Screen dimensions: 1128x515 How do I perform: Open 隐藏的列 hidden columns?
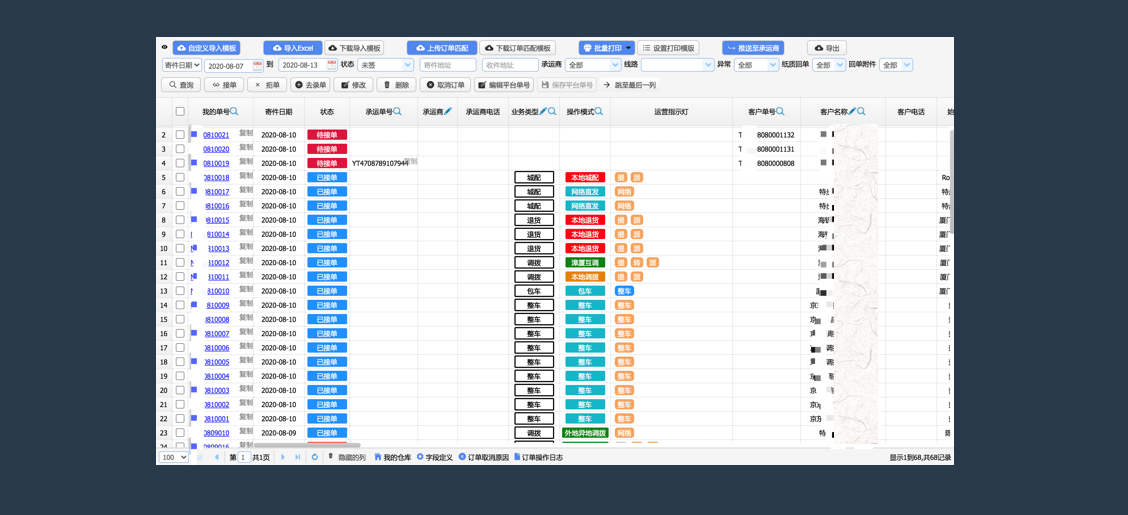[x=347, y=457]
